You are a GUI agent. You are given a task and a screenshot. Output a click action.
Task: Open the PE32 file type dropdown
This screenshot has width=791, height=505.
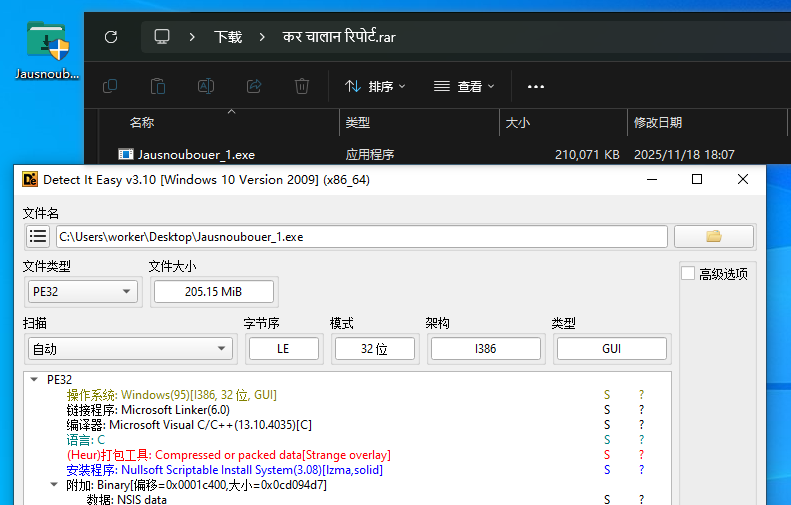82,292
